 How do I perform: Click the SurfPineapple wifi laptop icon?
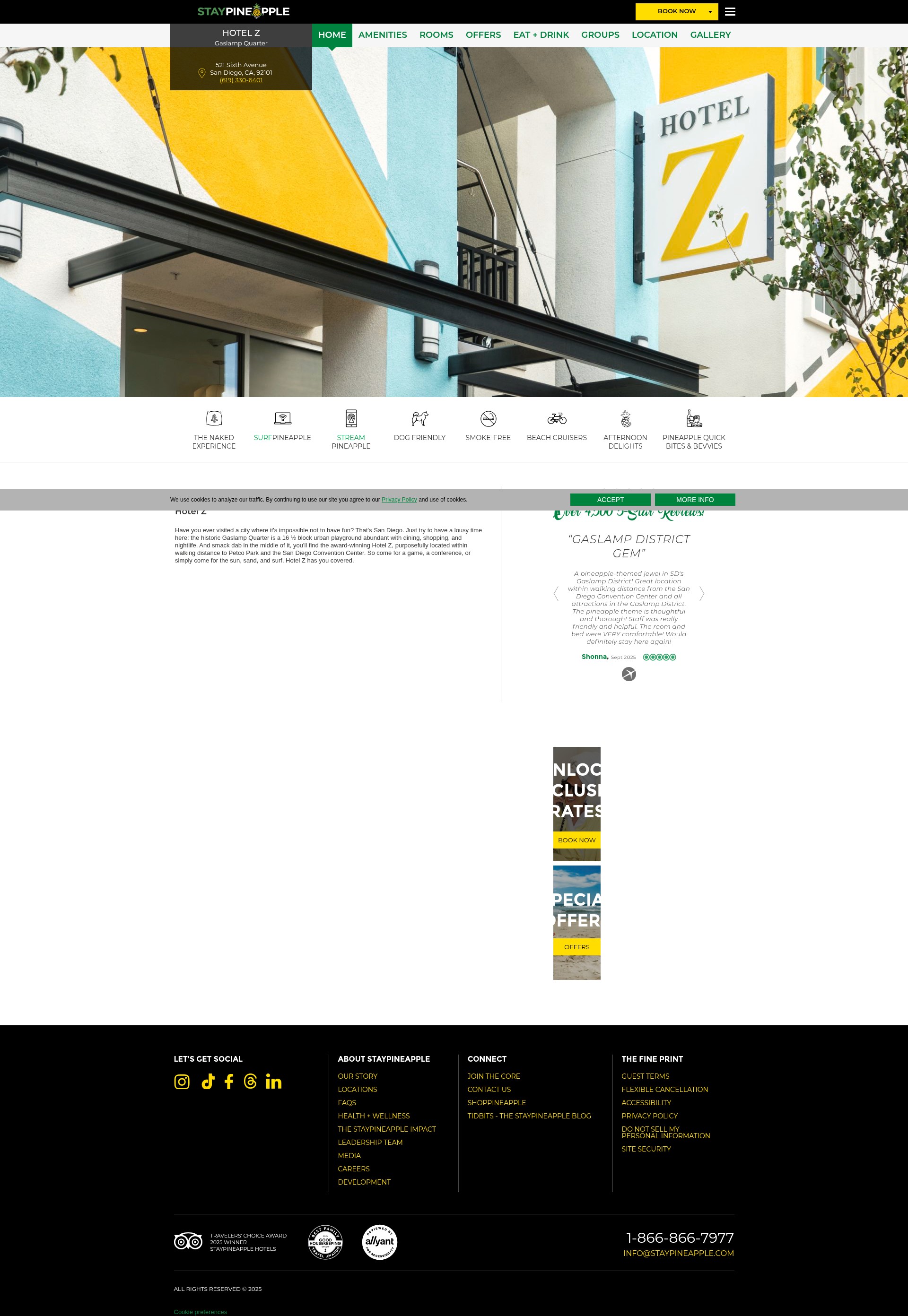(283, 418)
